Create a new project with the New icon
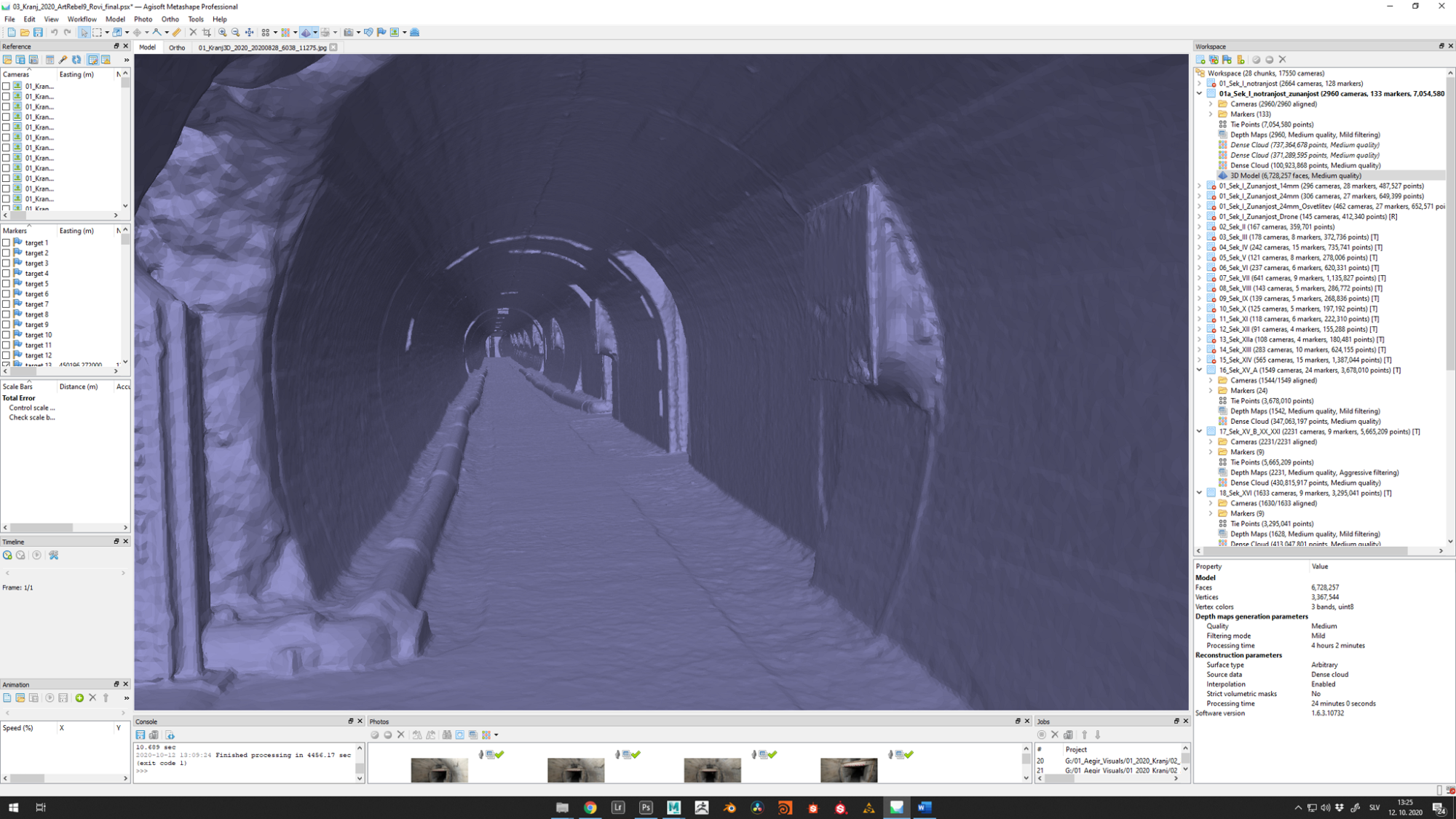 coord(11,32)
